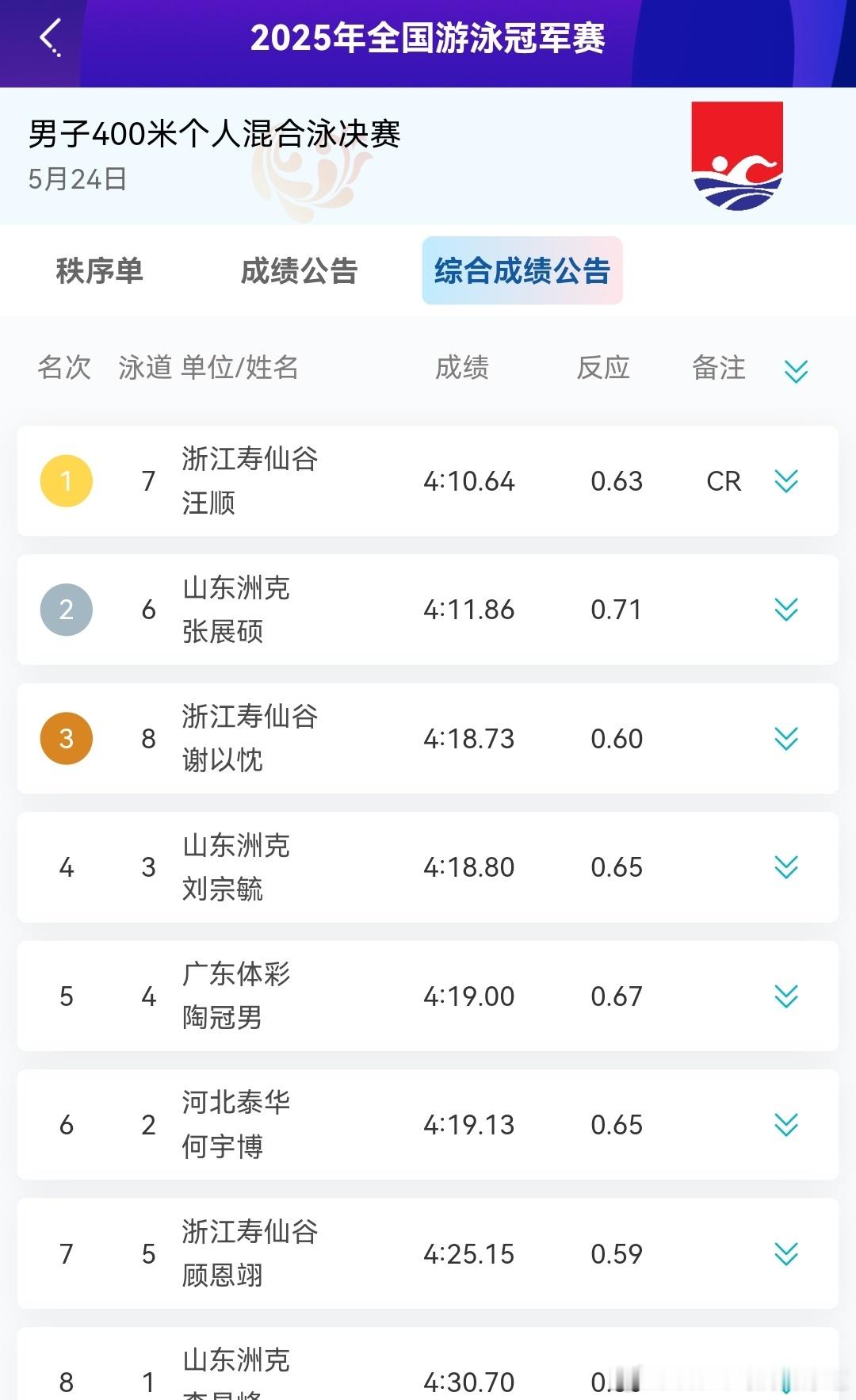Expand details for 谢以忱's result
856x1400 pixels.
point(786,739)
